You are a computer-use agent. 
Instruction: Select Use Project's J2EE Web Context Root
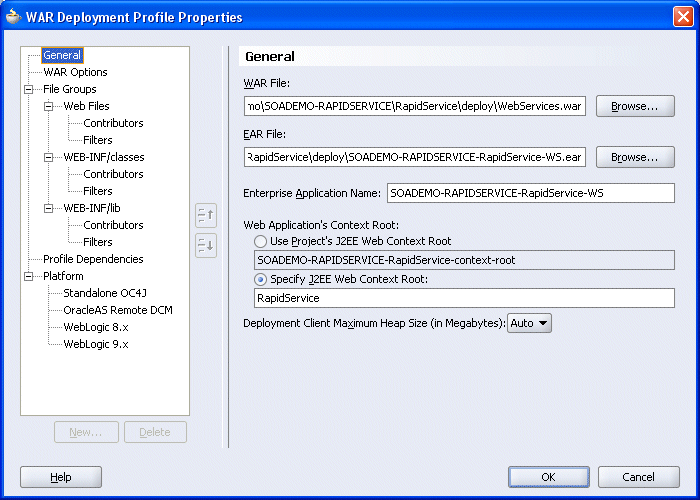tap(261, 242)
